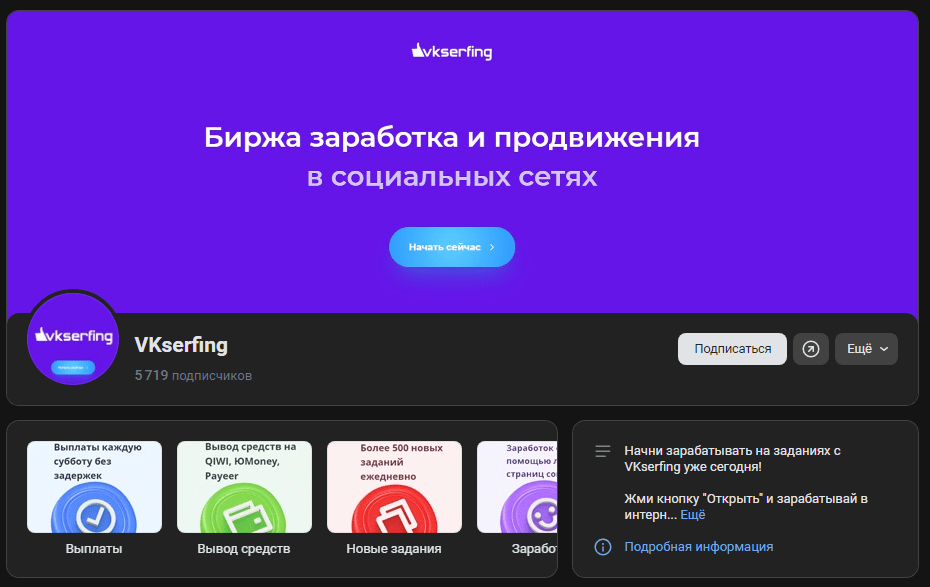This screenshot has height=587, width=930.
Task: Click the vkserfing logo in the banner
Action: coord(452,52)
